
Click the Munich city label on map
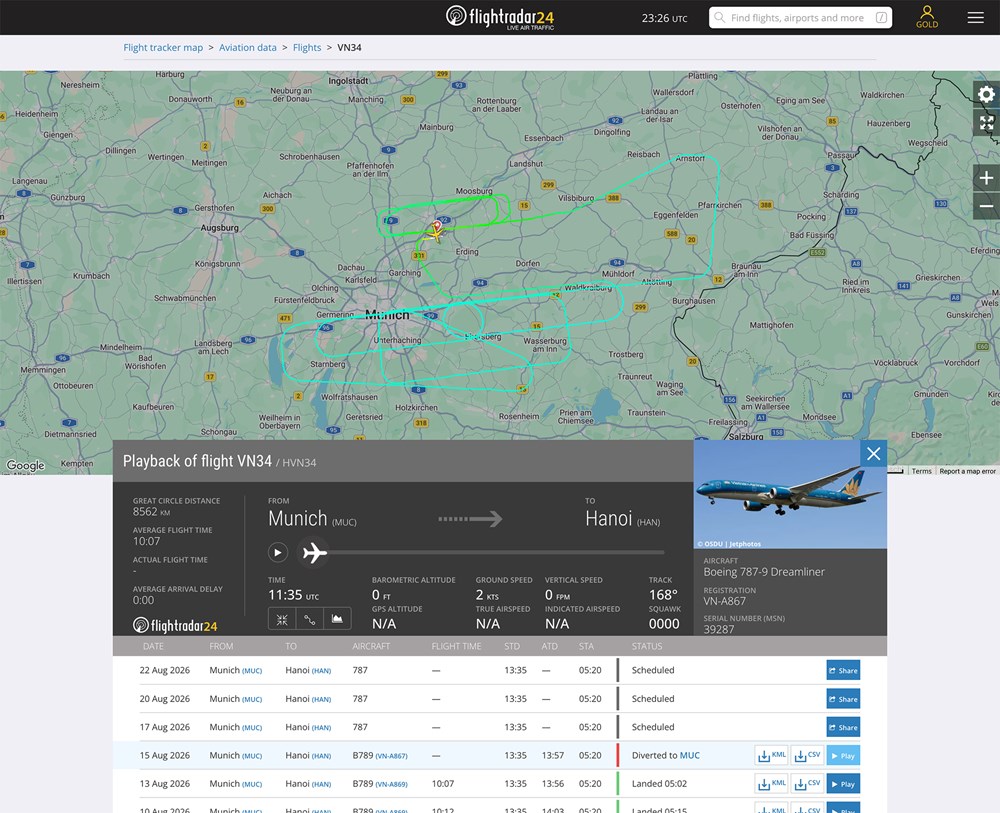(387, 314)
